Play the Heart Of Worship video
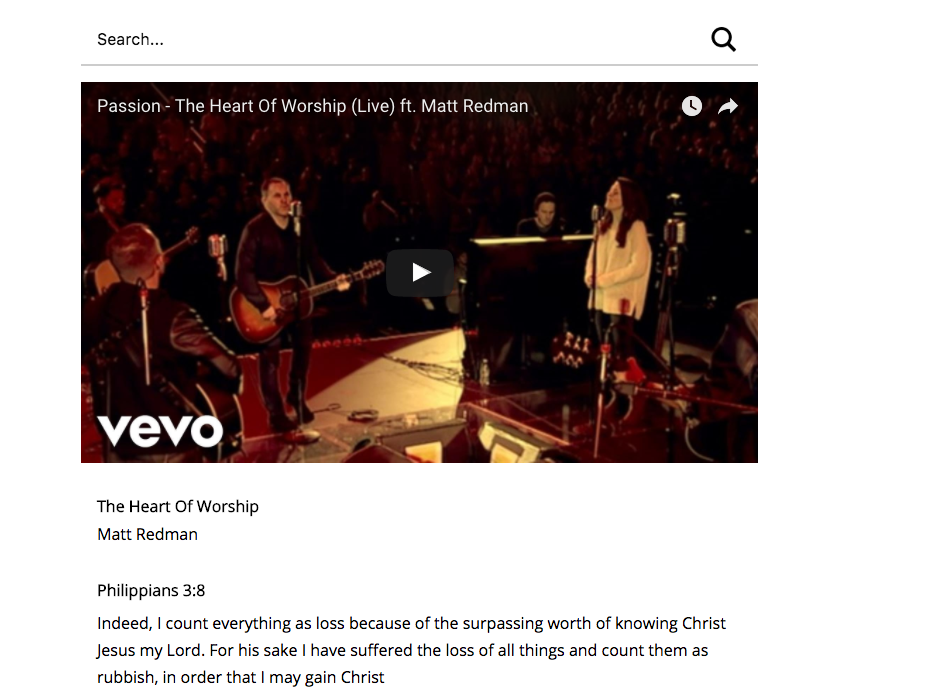The width and height of the screenshot is (928, 692). [420, 272]
